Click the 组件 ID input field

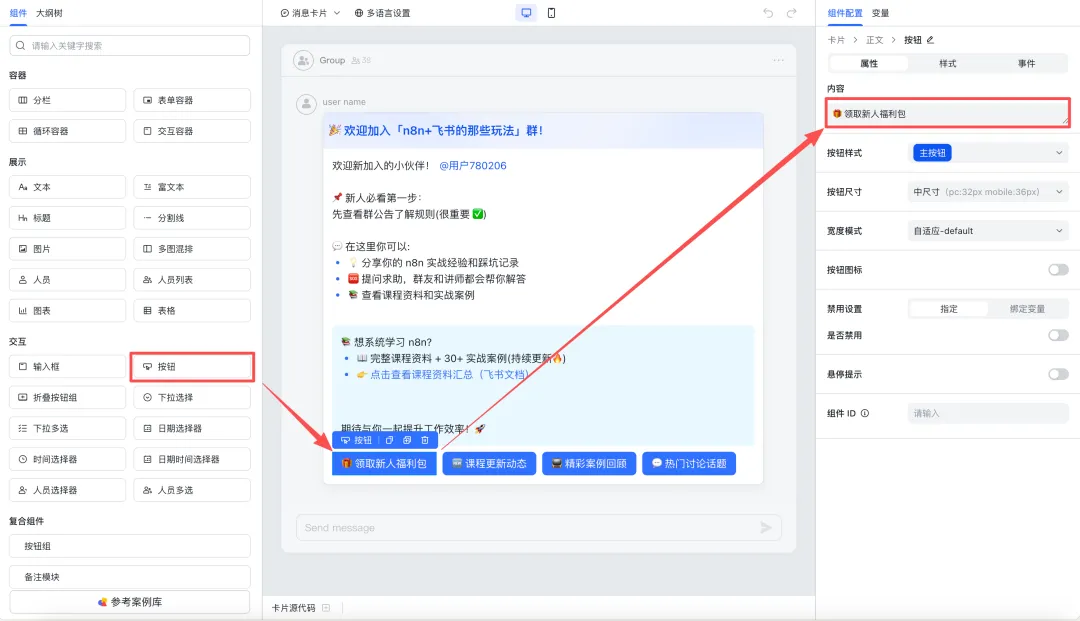(x=988, y=413)
